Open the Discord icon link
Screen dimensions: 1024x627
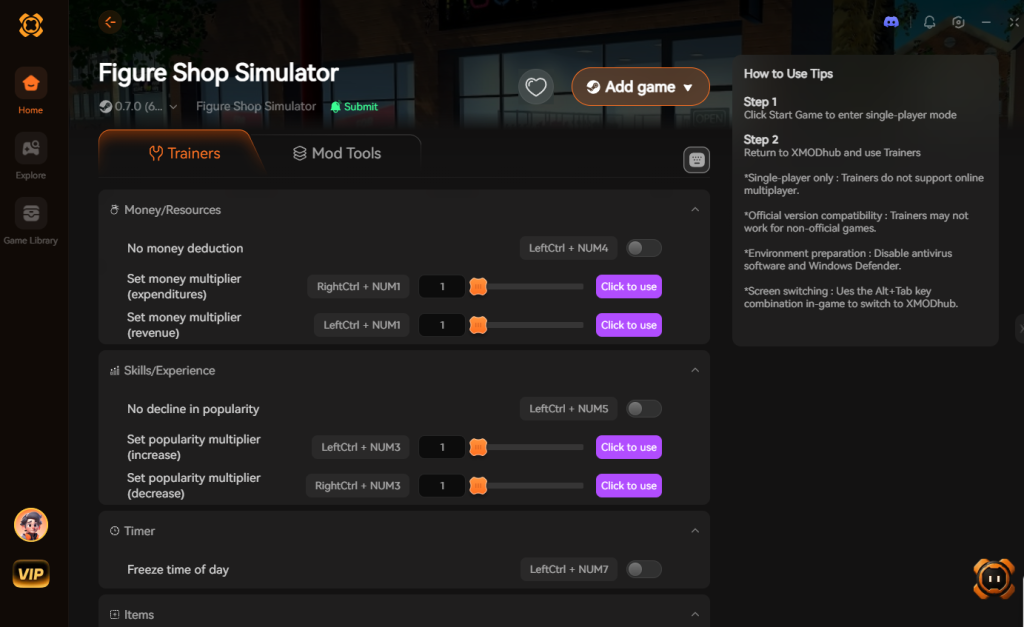[891, 22]
